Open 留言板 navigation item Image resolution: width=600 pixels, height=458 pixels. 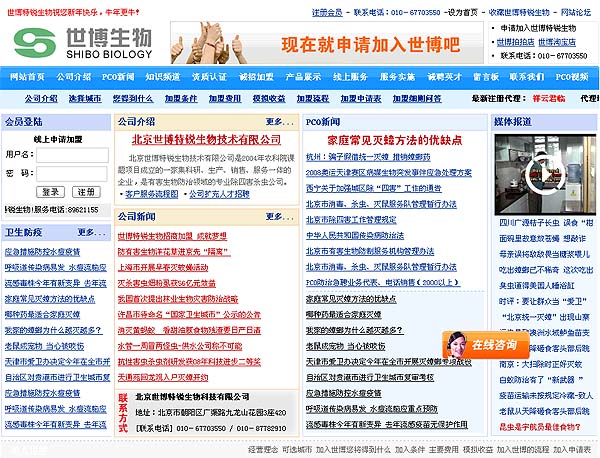(486, 77)
